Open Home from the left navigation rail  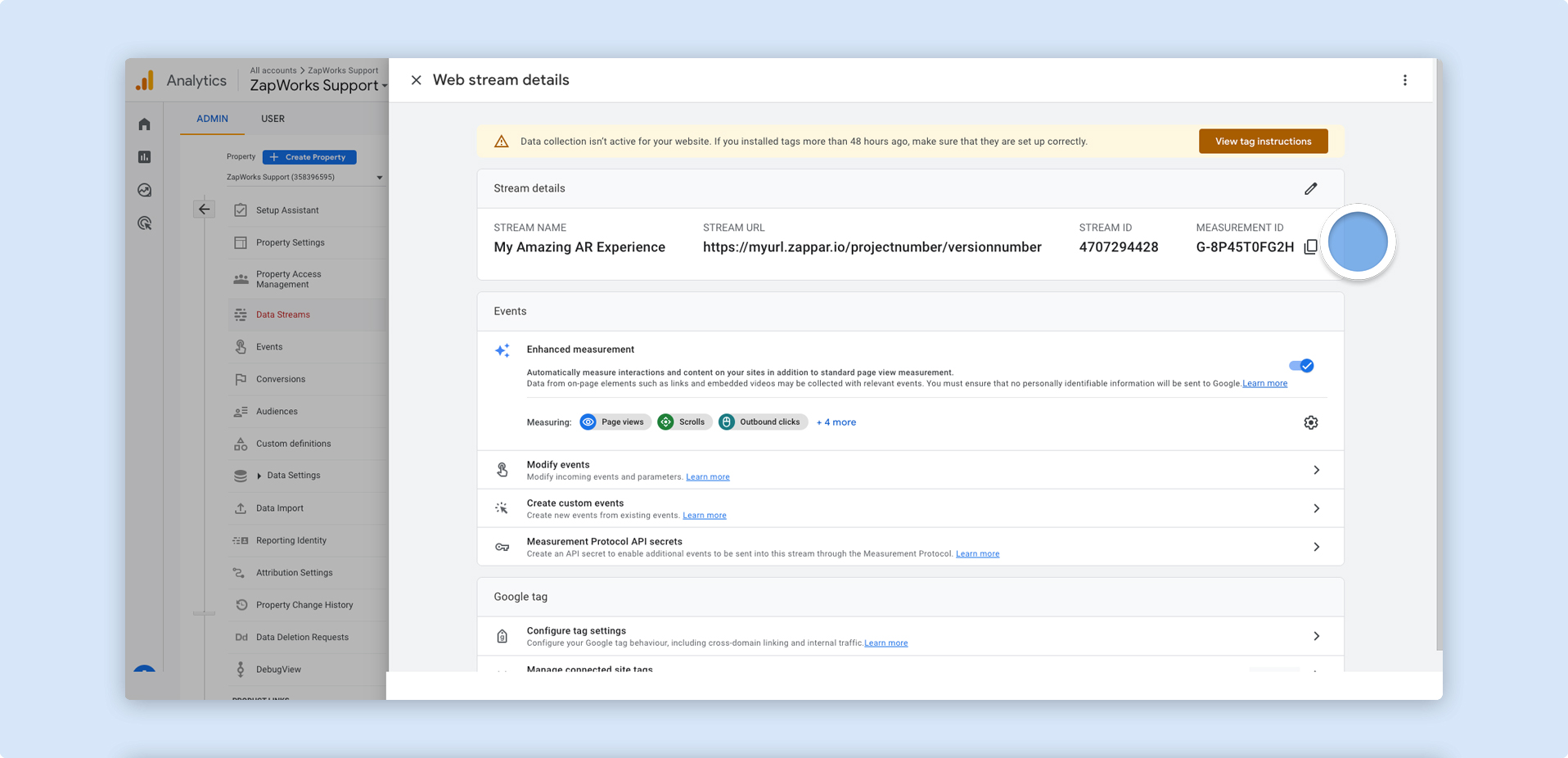pos(145,124)
